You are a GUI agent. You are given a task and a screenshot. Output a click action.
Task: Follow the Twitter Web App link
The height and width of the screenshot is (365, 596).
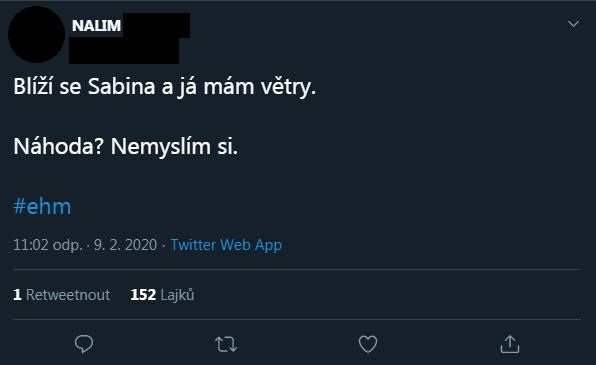pos(226,245)
